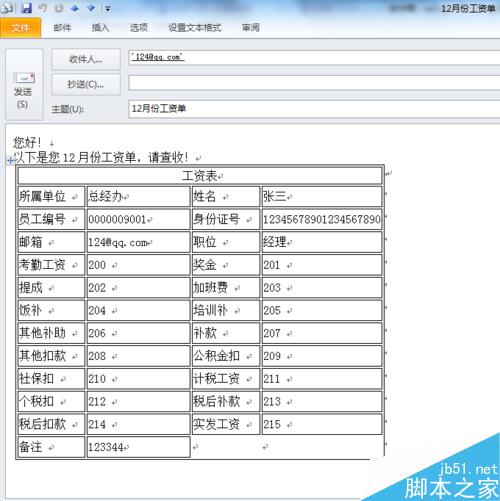Click the value 209 cell
Screen dimensions: 500x501
322,356
